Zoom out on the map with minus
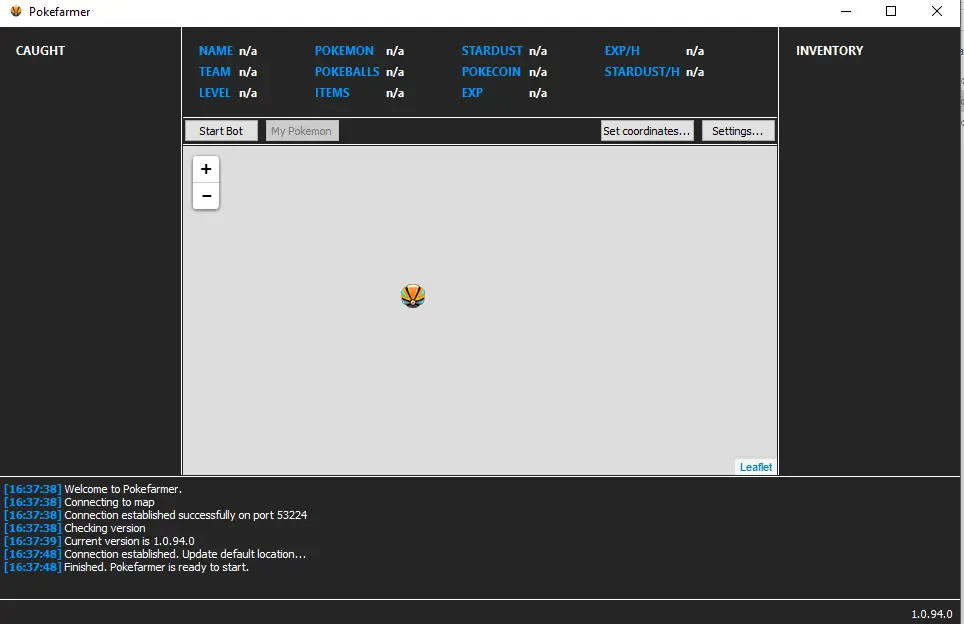The height and width of the screenshot is (624, 964). tap(206, 196)
